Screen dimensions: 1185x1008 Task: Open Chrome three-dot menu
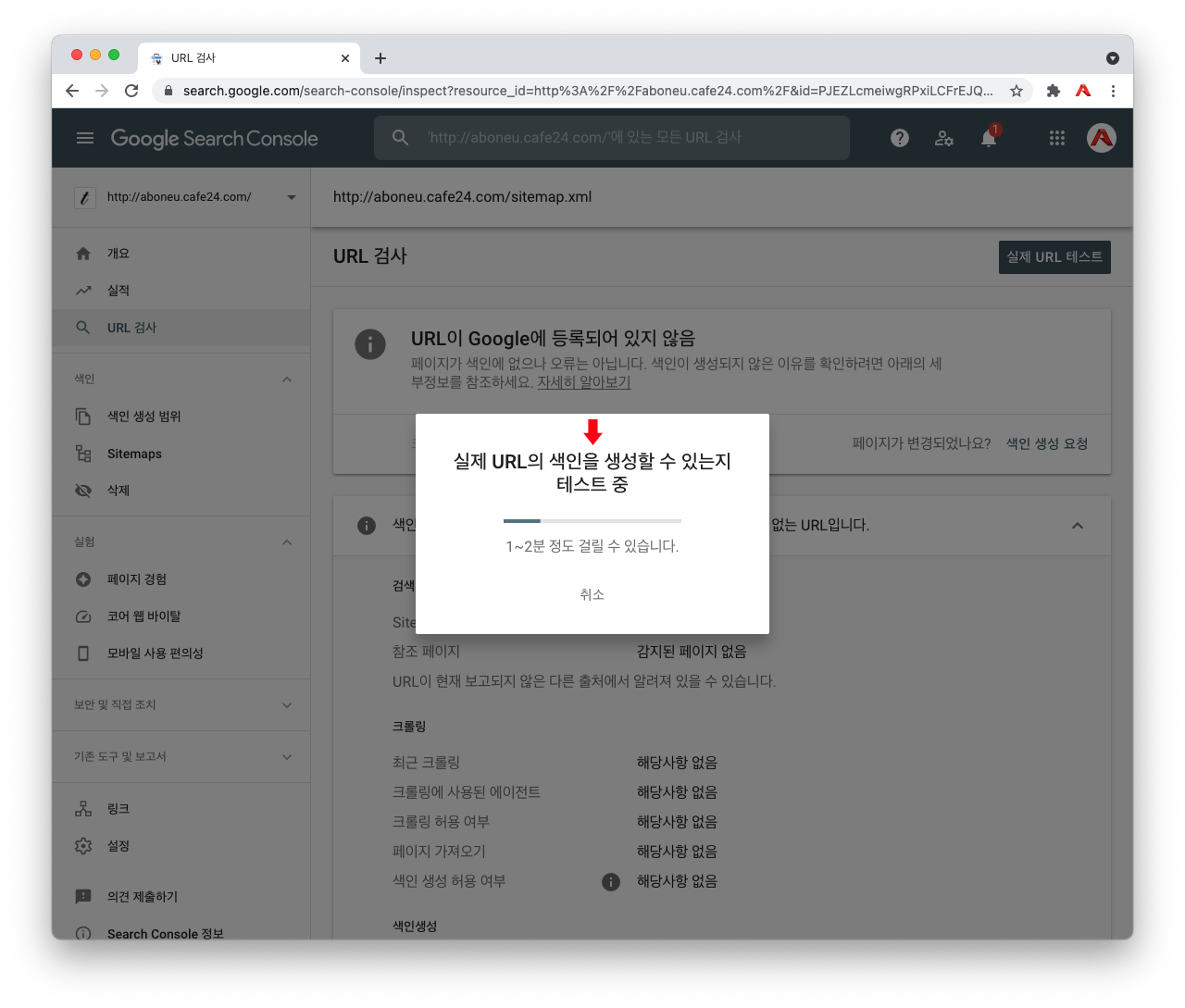(x=1113, y=91)
